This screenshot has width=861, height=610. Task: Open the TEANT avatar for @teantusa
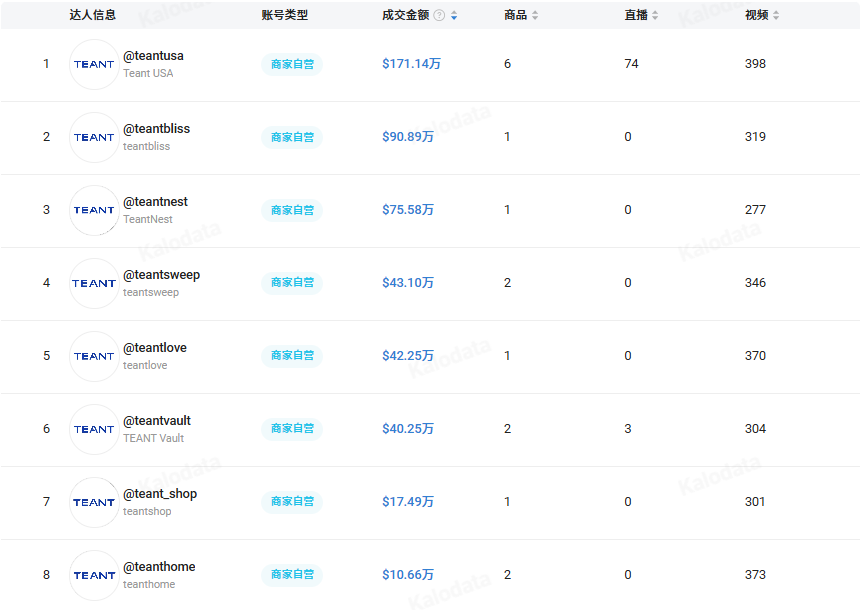coord(93,64)
